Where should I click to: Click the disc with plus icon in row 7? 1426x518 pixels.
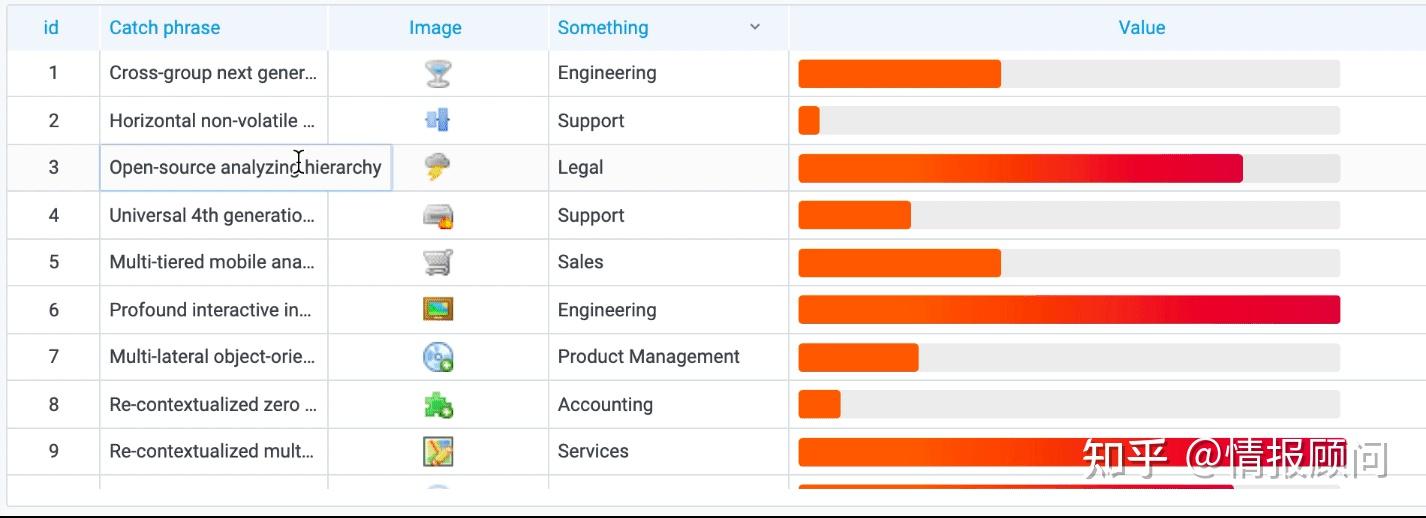point(438,357)
